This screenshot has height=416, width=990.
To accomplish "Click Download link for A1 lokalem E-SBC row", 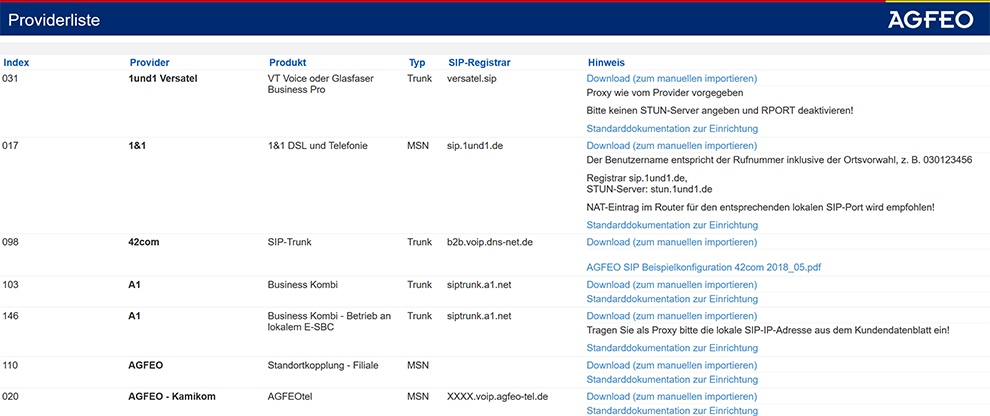I will pos(671,316).
